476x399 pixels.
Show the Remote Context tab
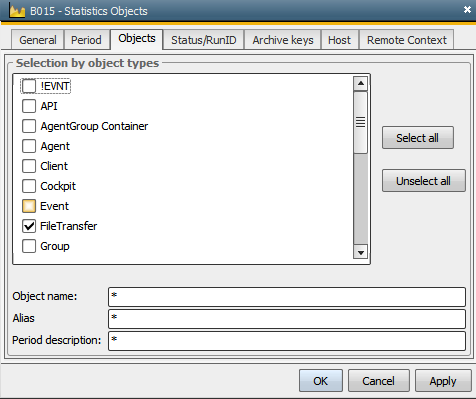(406, 40)
